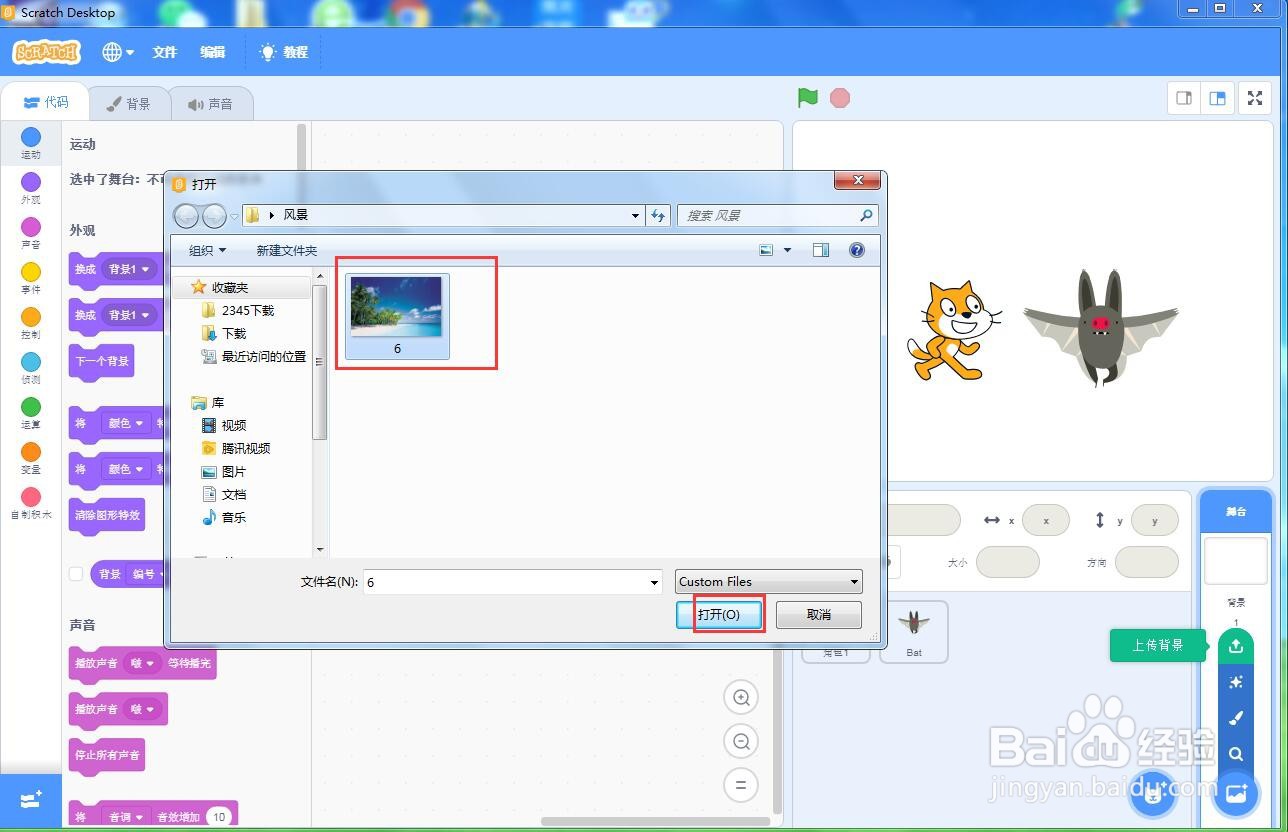Switch to the 背景 tab
This screenshot has width=1288, height=832.
coord(128,104)
